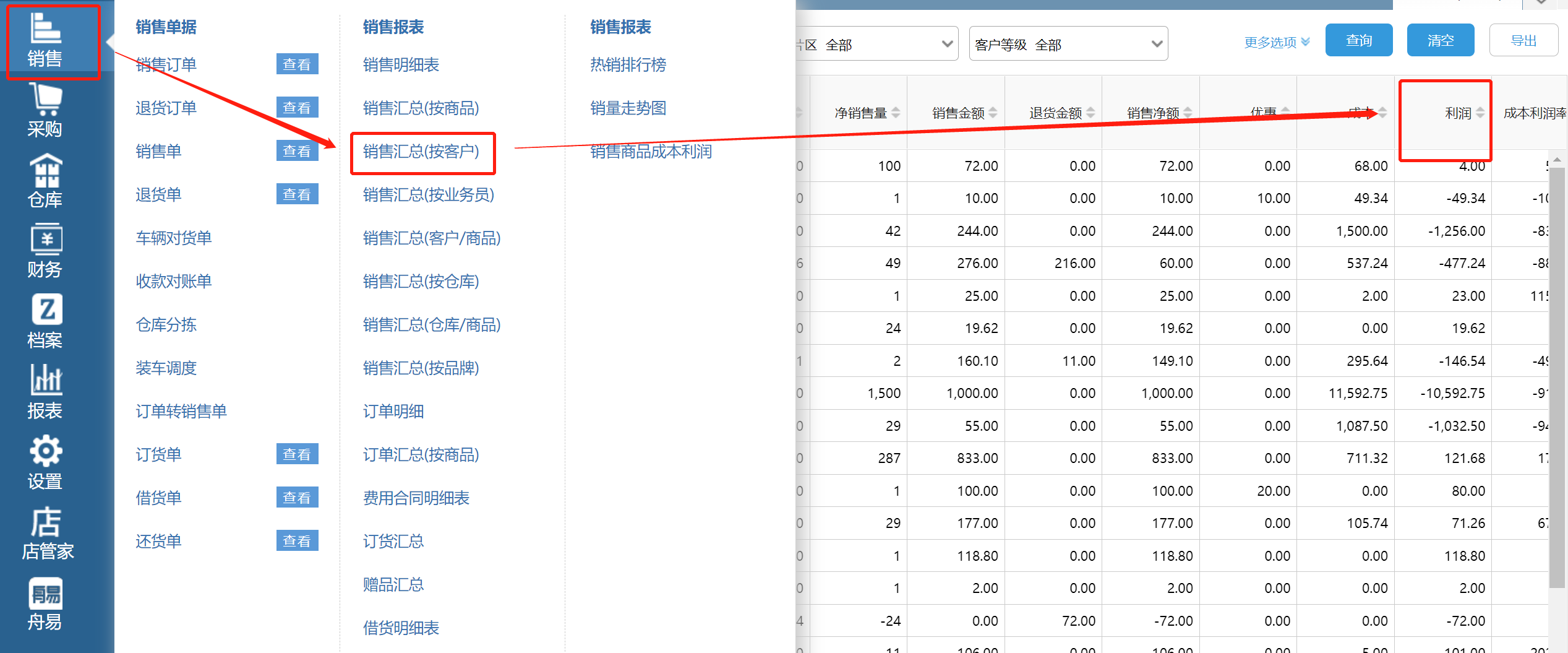This screenshot has height=653, width=1568.
Task: Open the 销售 sidebar module
Action: pyautogui.click(x=45, y=41)
